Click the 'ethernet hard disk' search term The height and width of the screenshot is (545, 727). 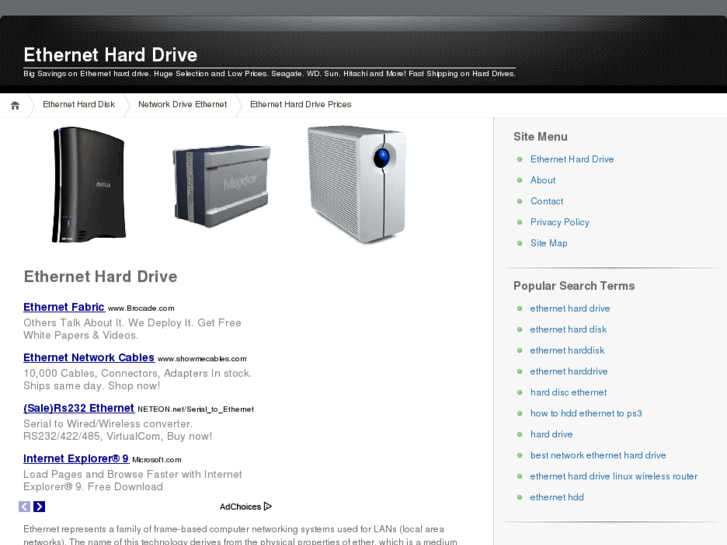pyautogui.click(x=568, y=329)
